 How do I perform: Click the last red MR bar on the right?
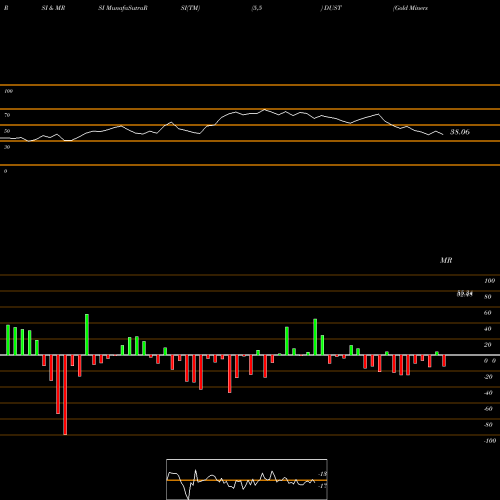[x=444, y=361]
